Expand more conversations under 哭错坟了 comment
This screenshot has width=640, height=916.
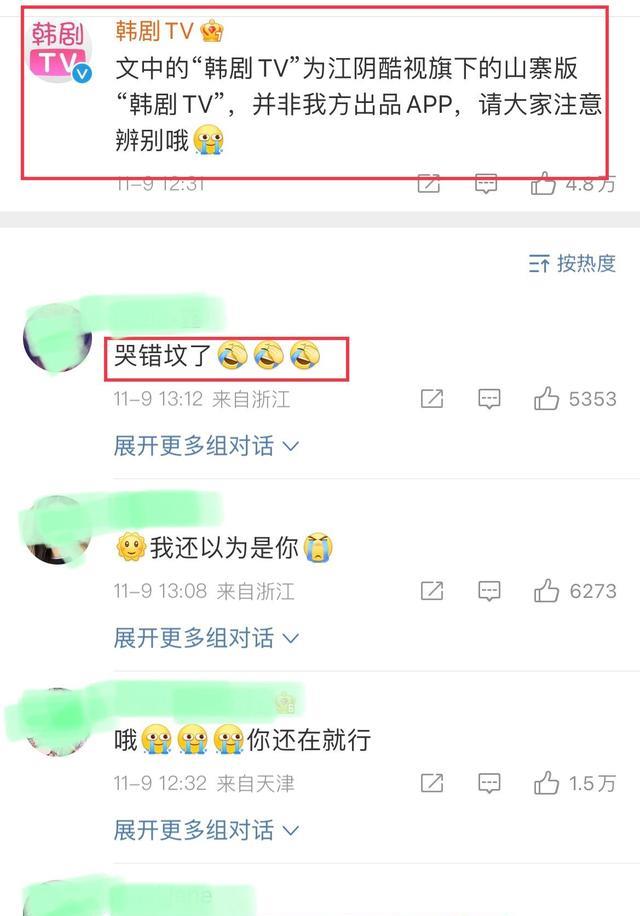tap(206, 446)
